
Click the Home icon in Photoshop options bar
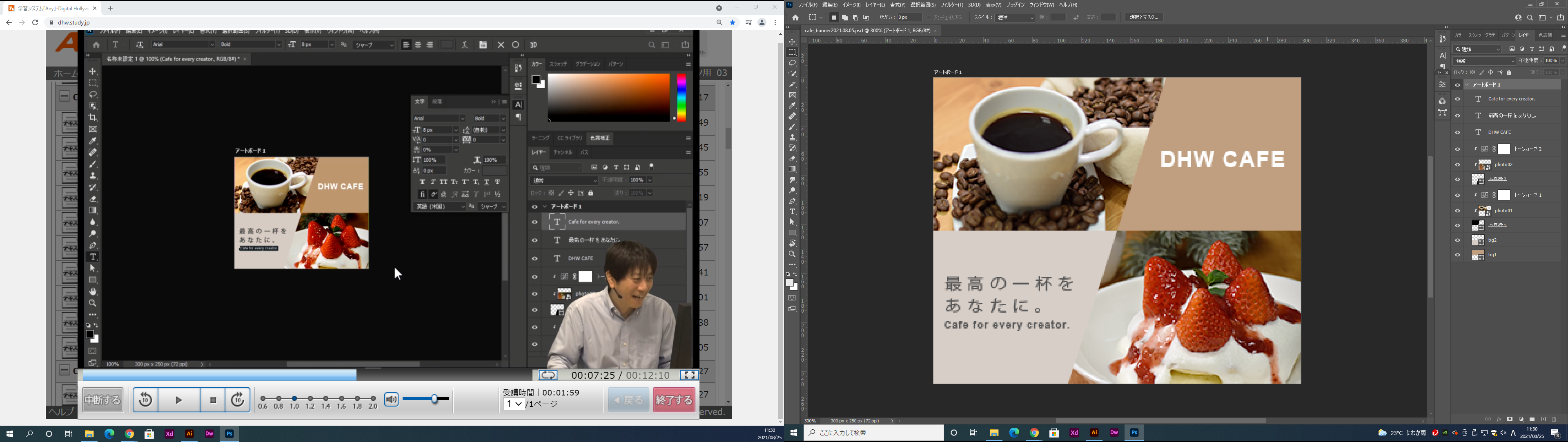pos(795,18)
